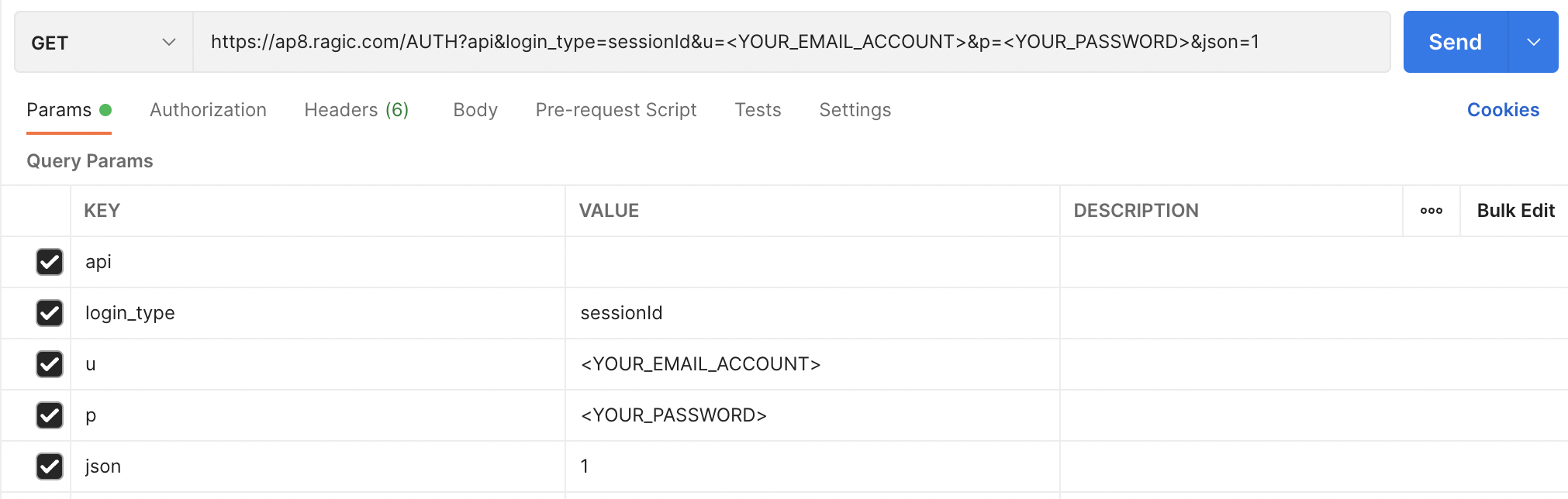
Task: Uncheck the api query parameter
Action: 50,262
